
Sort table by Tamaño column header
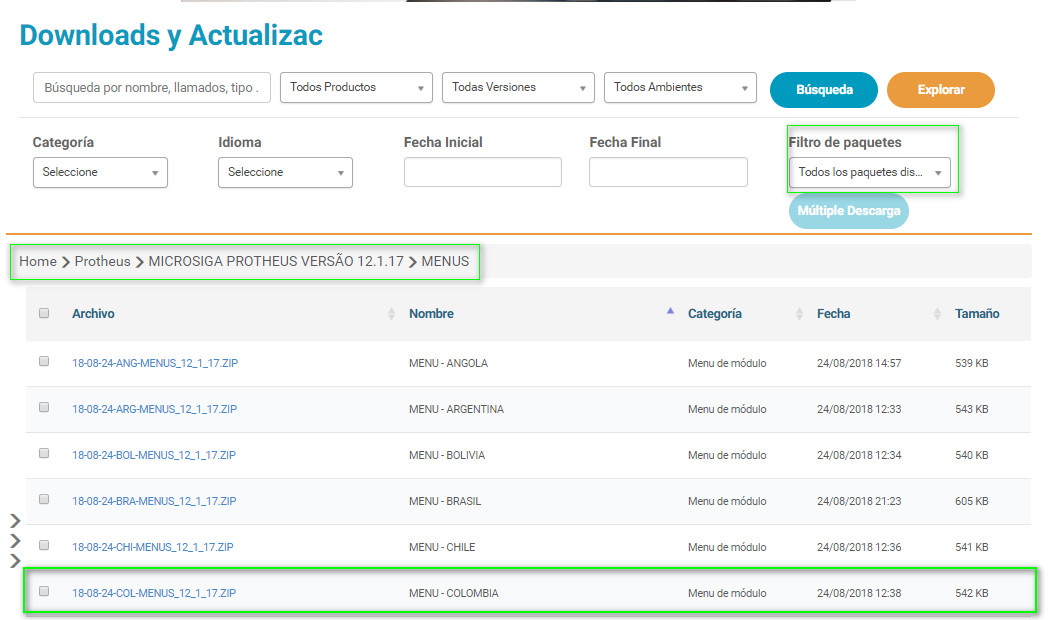[x=977, y=313]
